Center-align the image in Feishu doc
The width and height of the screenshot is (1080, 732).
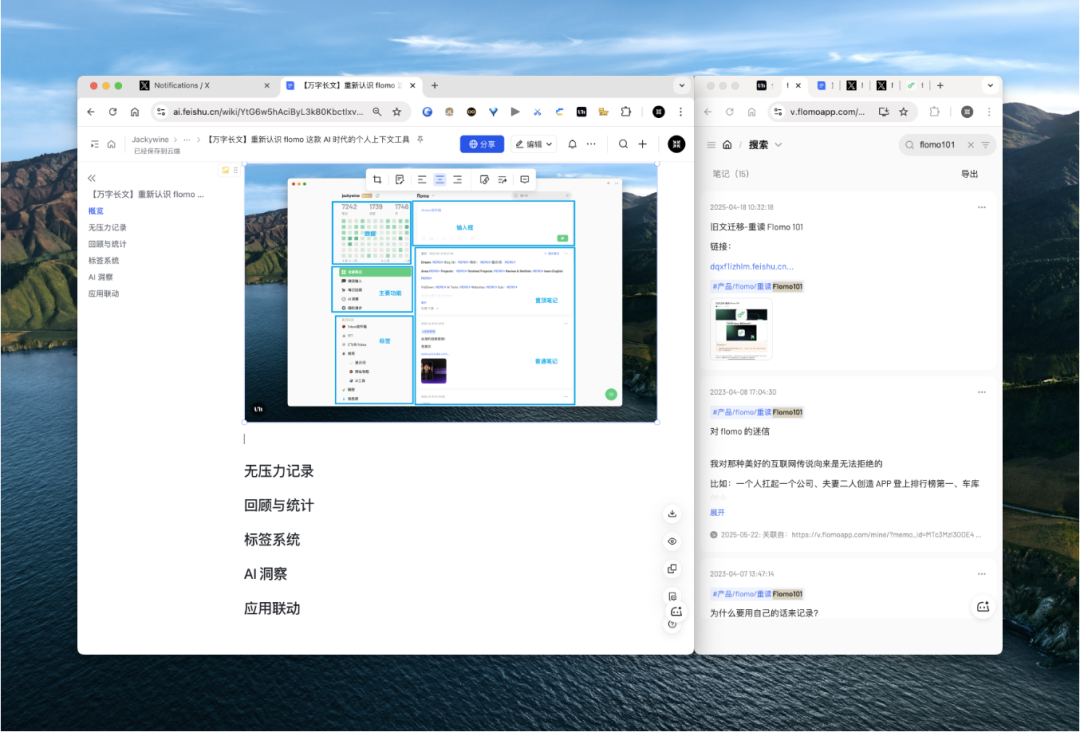pyautogui.click(x=439, y=179)
